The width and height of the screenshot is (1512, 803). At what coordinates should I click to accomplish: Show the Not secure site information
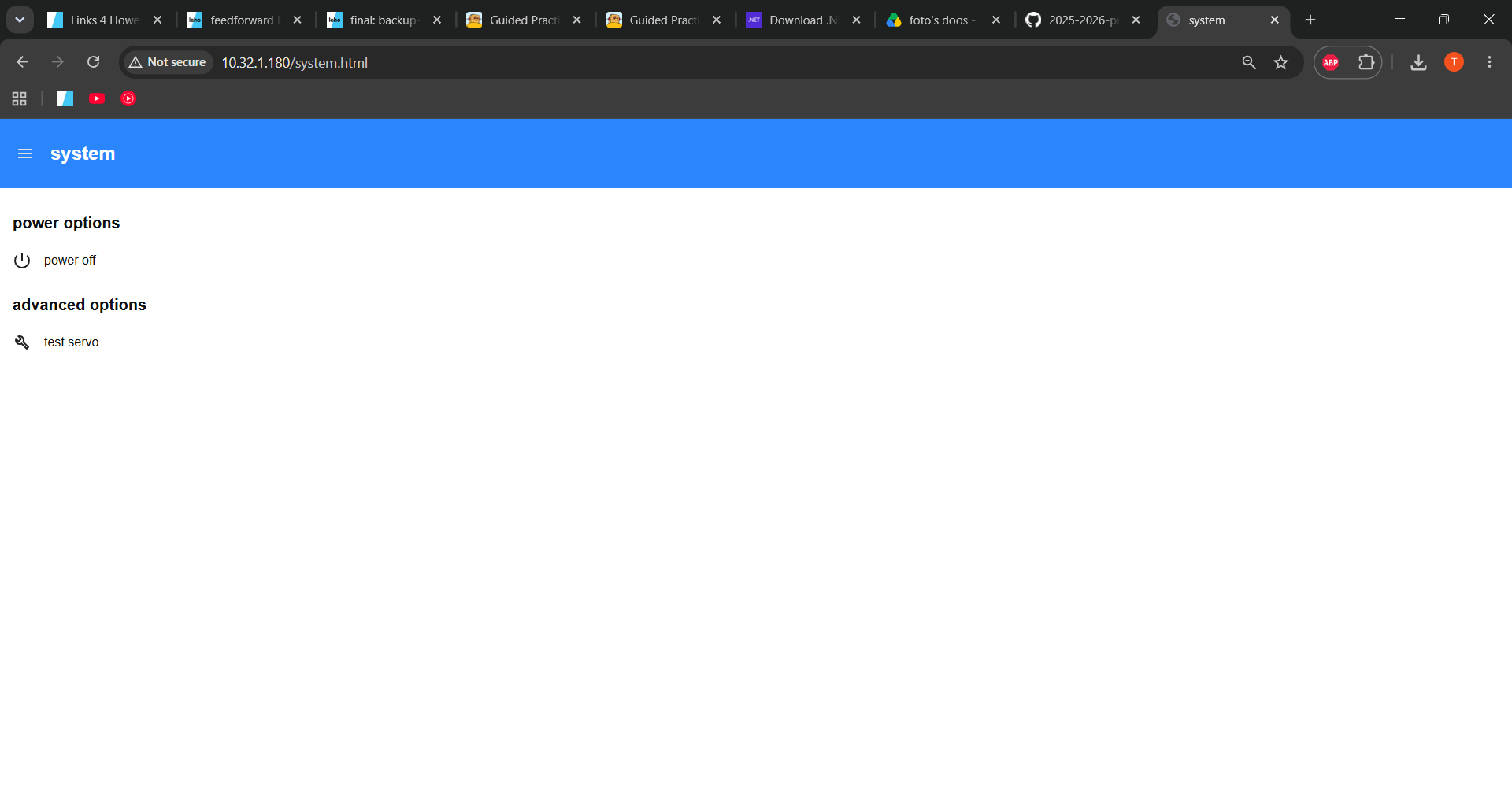coord(167,62)
